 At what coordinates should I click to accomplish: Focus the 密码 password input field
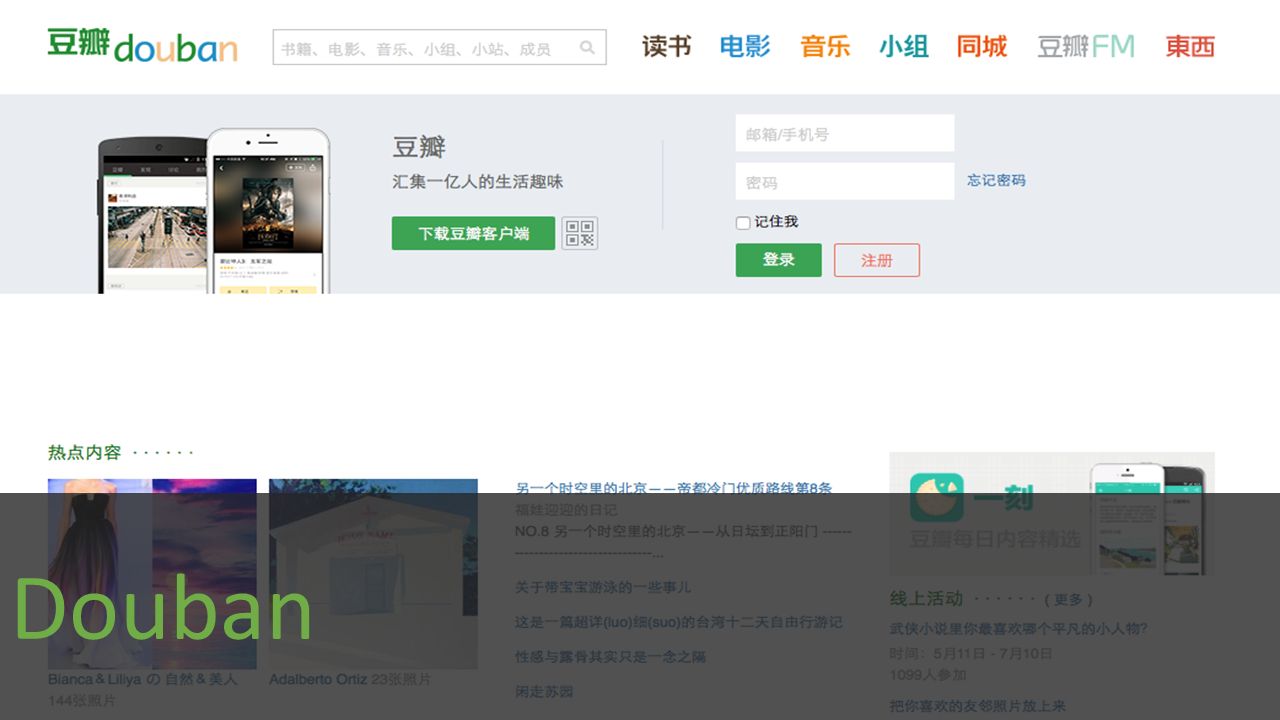pyautogui.click(x=845, y=182)
